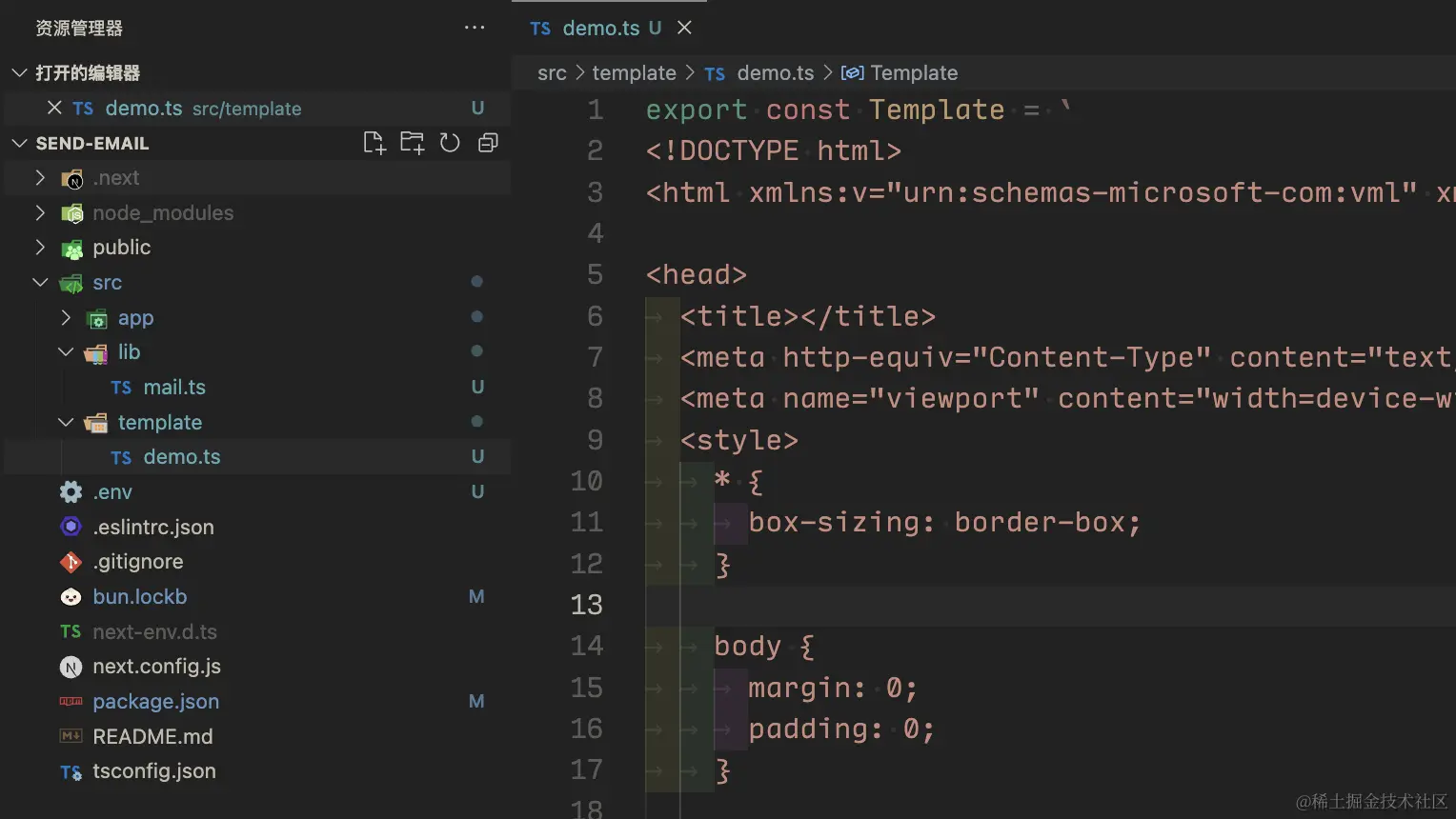1456x819 pixels.
Task: Click demo.ts in the breadcrumb path
Action: (776, 73)
